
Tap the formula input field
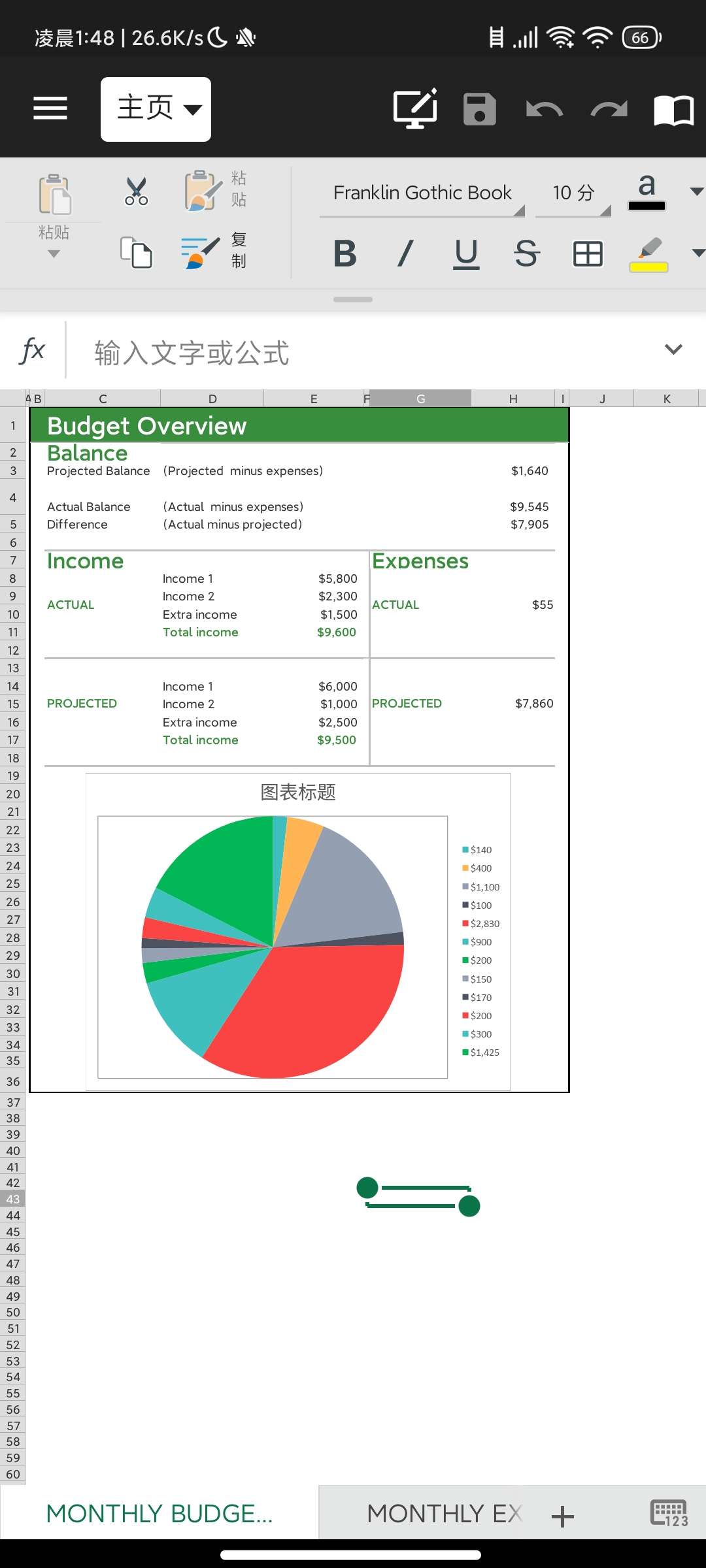coord(366,352)
